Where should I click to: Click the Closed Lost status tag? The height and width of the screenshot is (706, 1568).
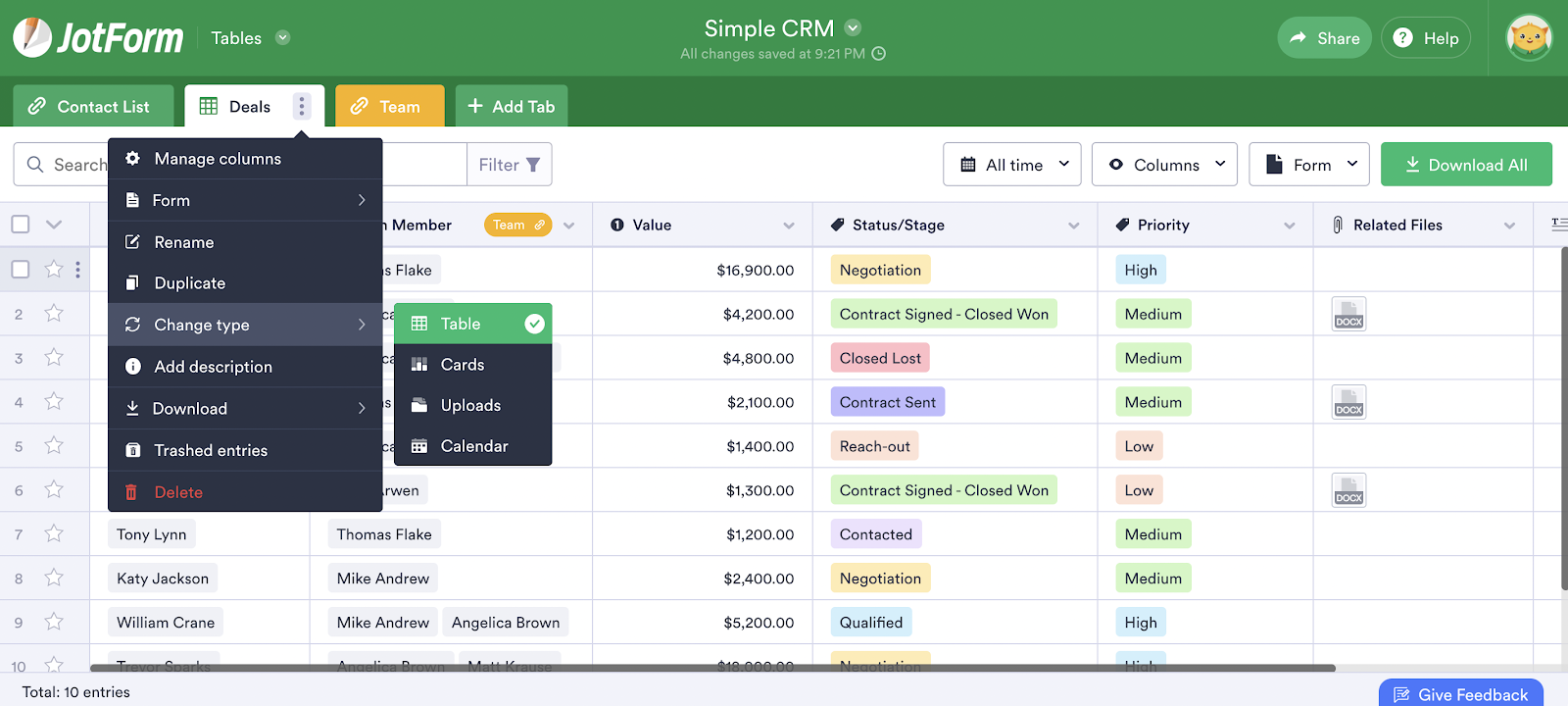coord(880,358)
